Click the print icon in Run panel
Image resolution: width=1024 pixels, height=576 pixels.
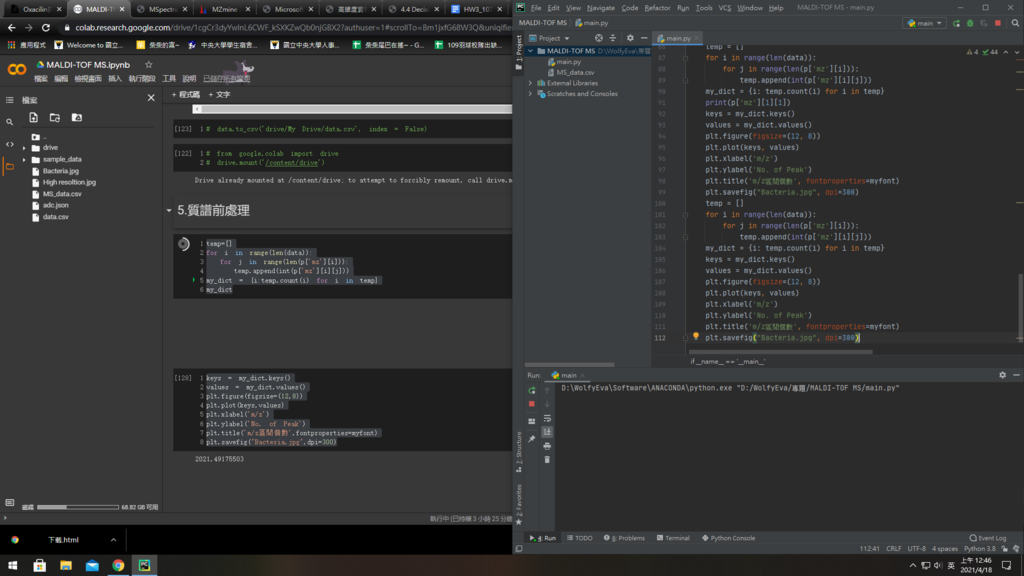(547, 446)
